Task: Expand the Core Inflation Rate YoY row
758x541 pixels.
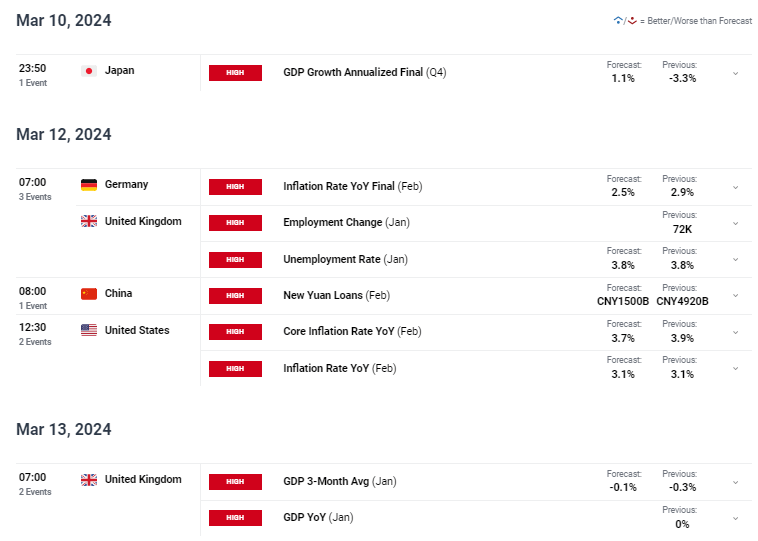Action: [x=735, y=333]
